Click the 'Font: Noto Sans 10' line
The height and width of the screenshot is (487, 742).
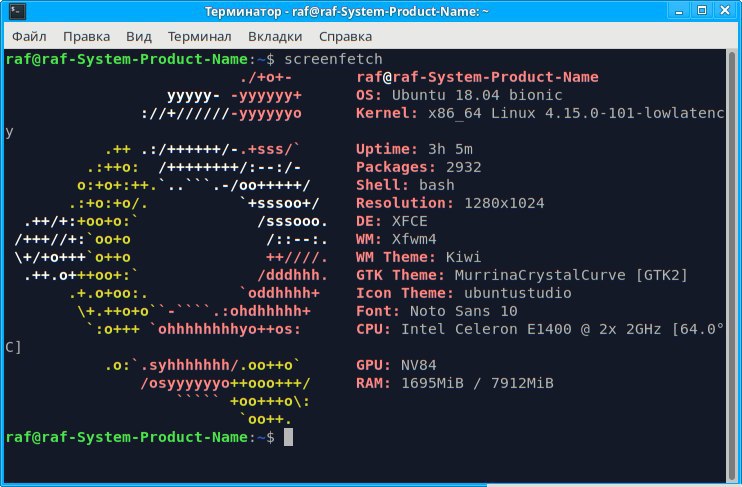click(x=436, y=311)
